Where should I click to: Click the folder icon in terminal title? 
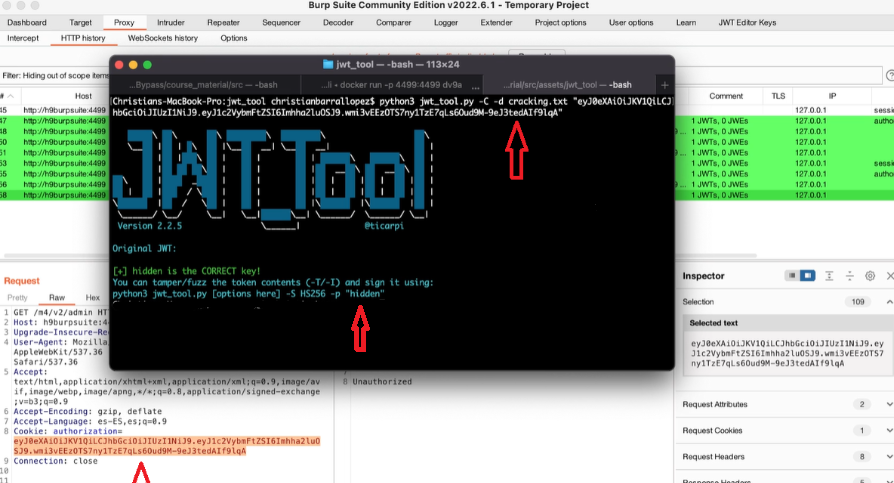click(x=328, y=64)
